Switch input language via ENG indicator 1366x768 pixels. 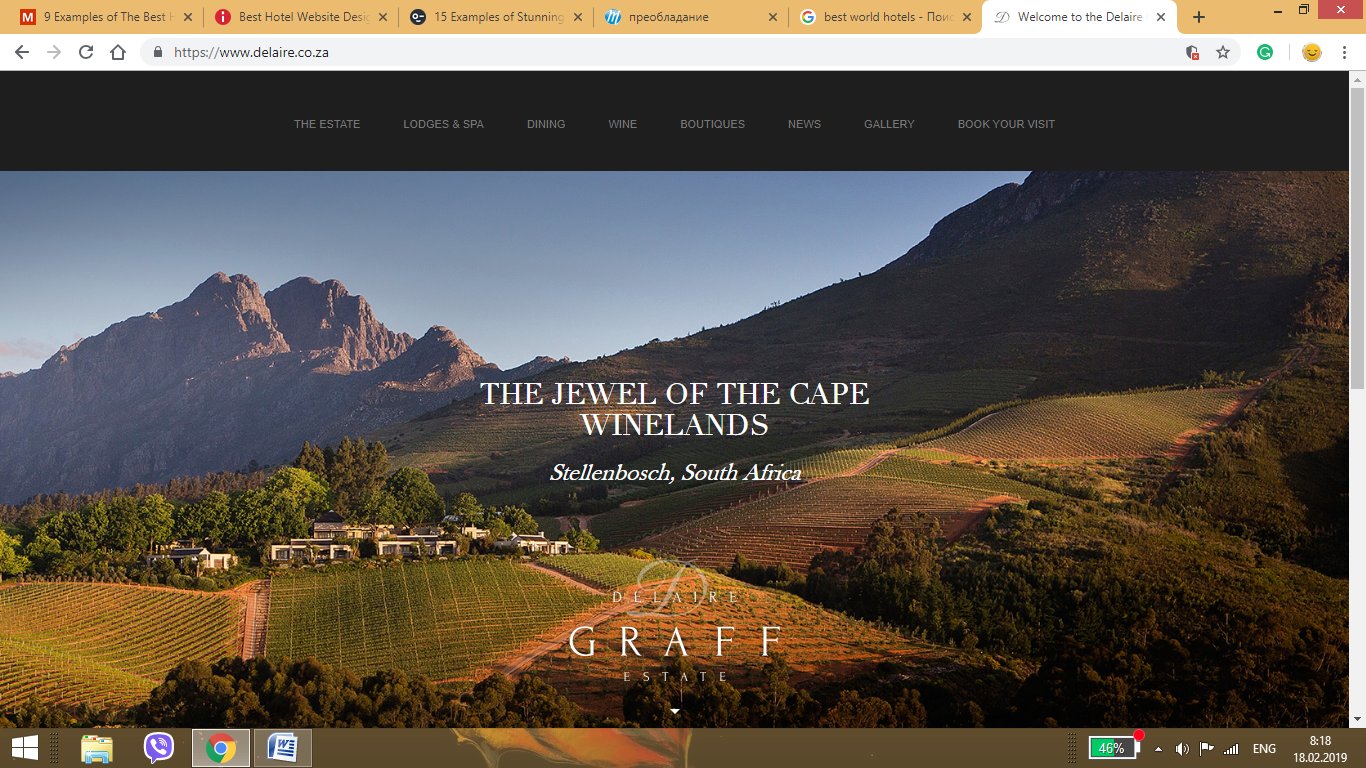coord(1264,749)
